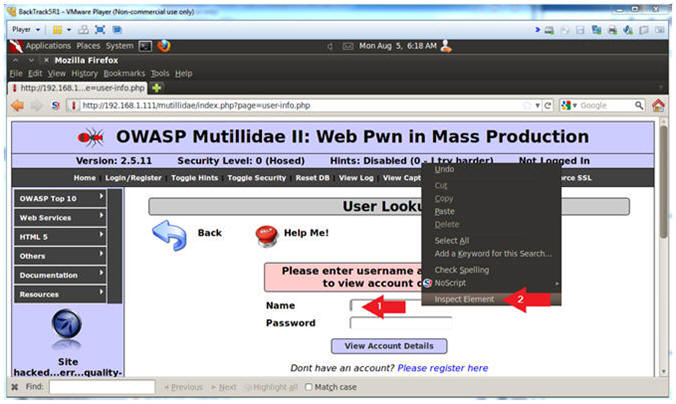Click the View Account Details button
676x404 pixels.
389,346
